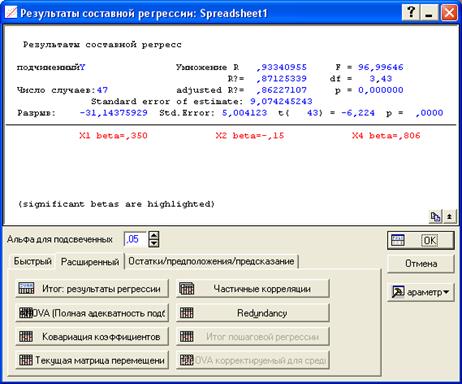The width and height of the screenshot is (462, 384).
Task: Close the dialog with the red X
Action: 449,13
